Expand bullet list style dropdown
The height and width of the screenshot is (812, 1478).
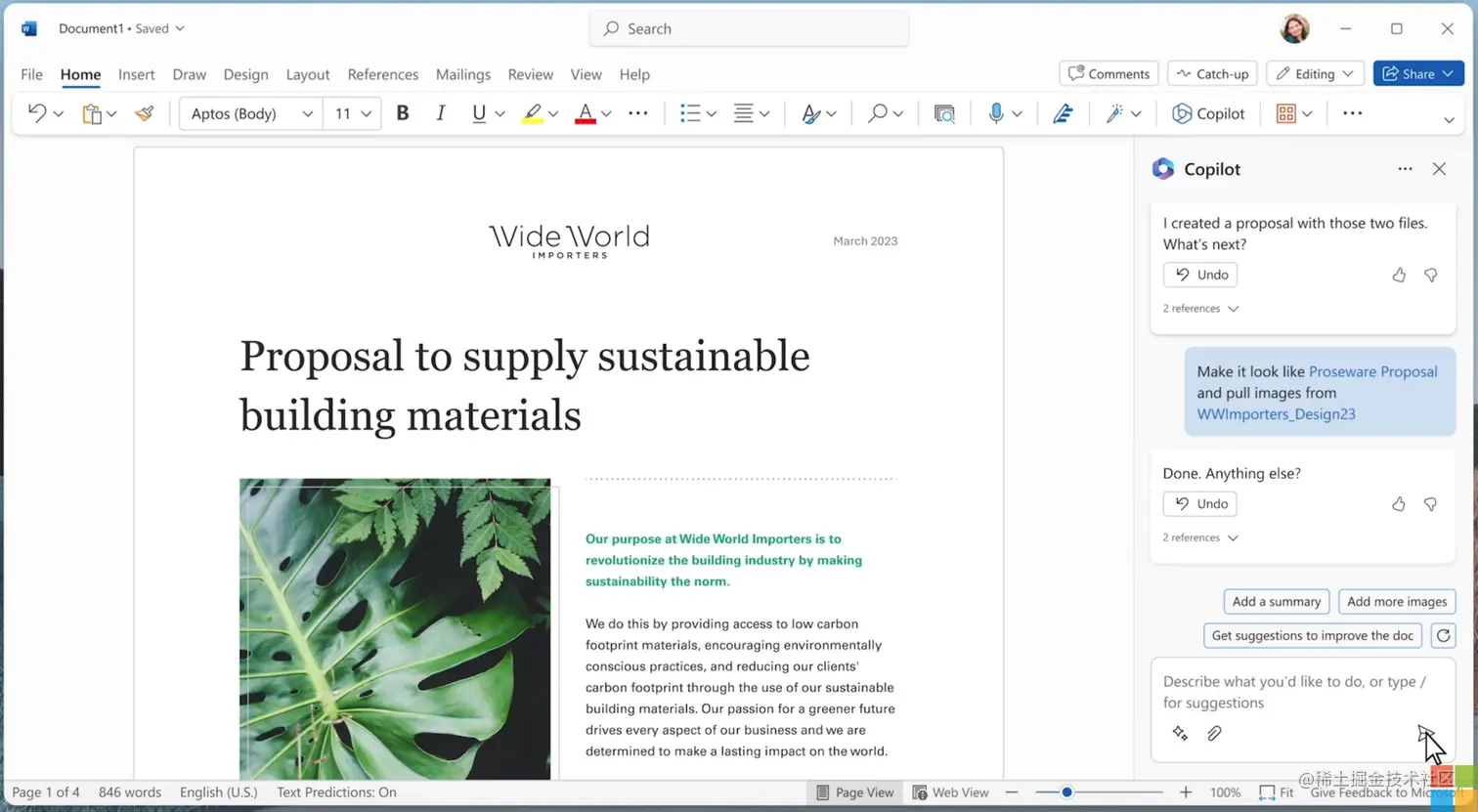coord(712,114)
